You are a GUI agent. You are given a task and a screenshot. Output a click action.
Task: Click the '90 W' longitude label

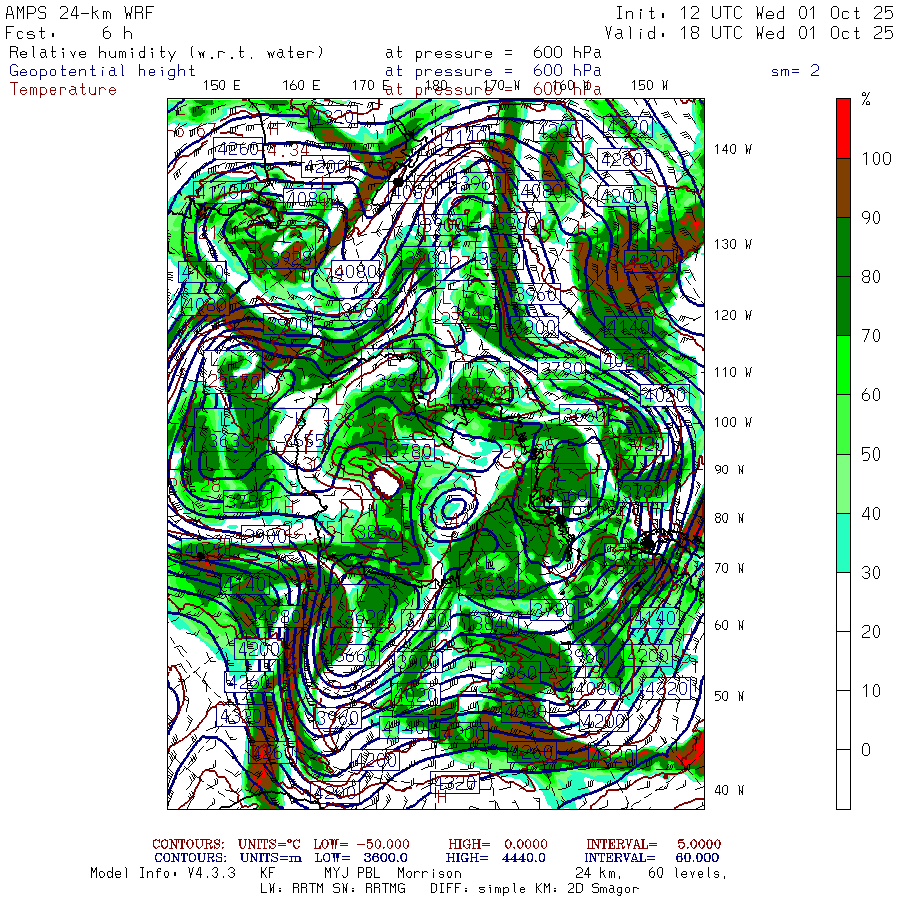(728, 470)
